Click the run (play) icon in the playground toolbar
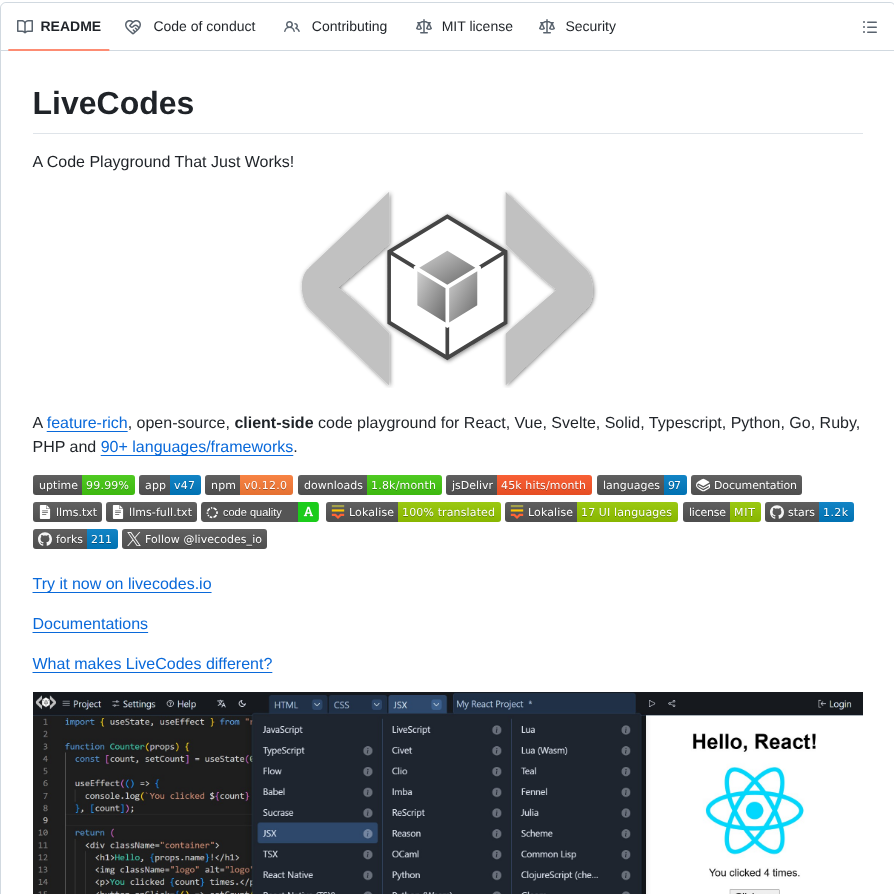This screenshot has height=894, width=894. coord(651,703)
